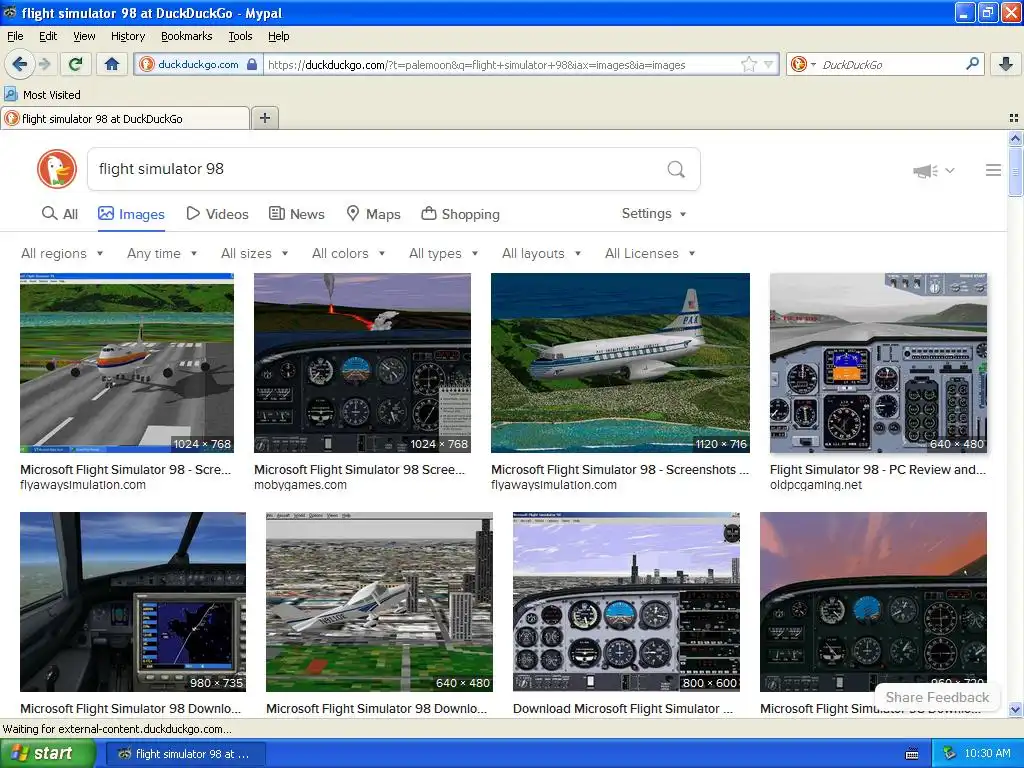Open a new tab with plus button
The height and width of the screenshot is (768, 1024).
[x=264, y=118]
